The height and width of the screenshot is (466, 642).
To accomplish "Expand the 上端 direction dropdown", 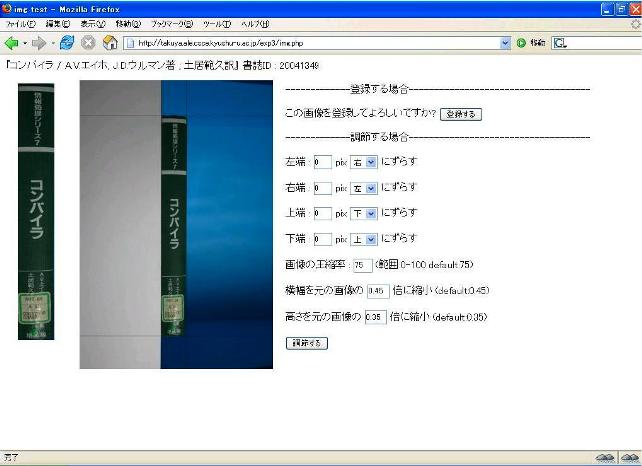I will coord(363,214).
